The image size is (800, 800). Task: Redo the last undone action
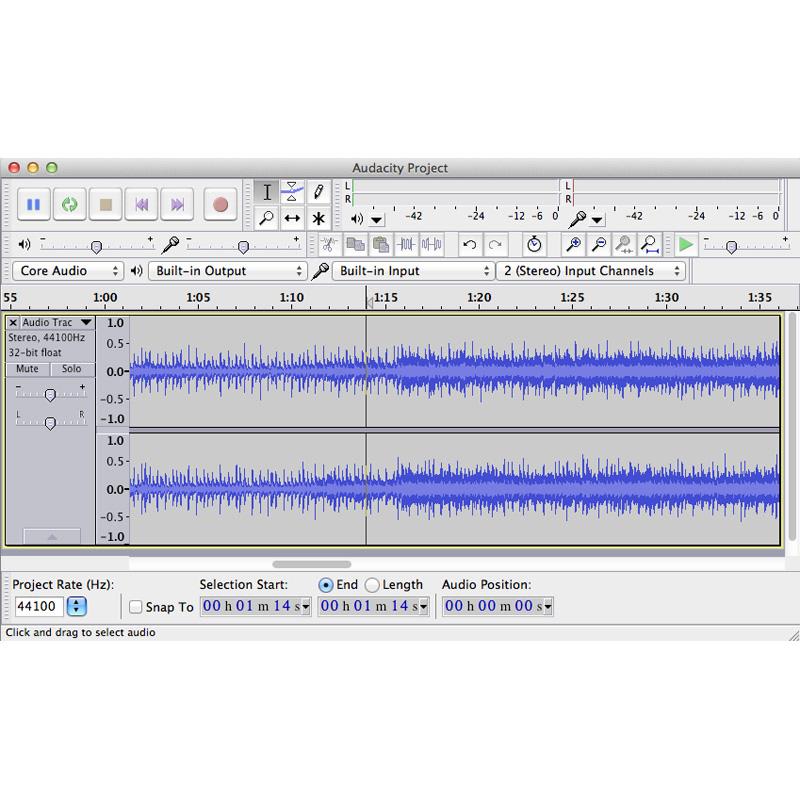pyautogui.click(x=495, y=245)
